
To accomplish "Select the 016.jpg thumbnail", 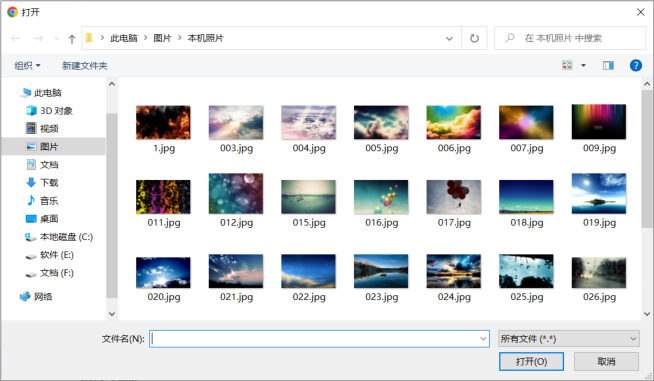I will [x=381, y=197].
